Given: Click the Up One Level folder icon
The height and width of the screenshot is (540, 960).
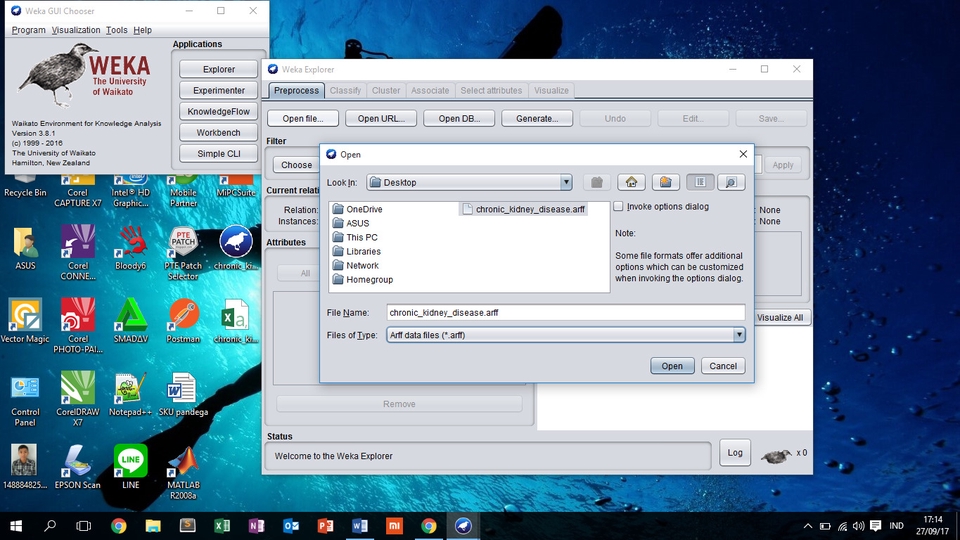Looking at the screenshot, I should [x=597, y=182].
